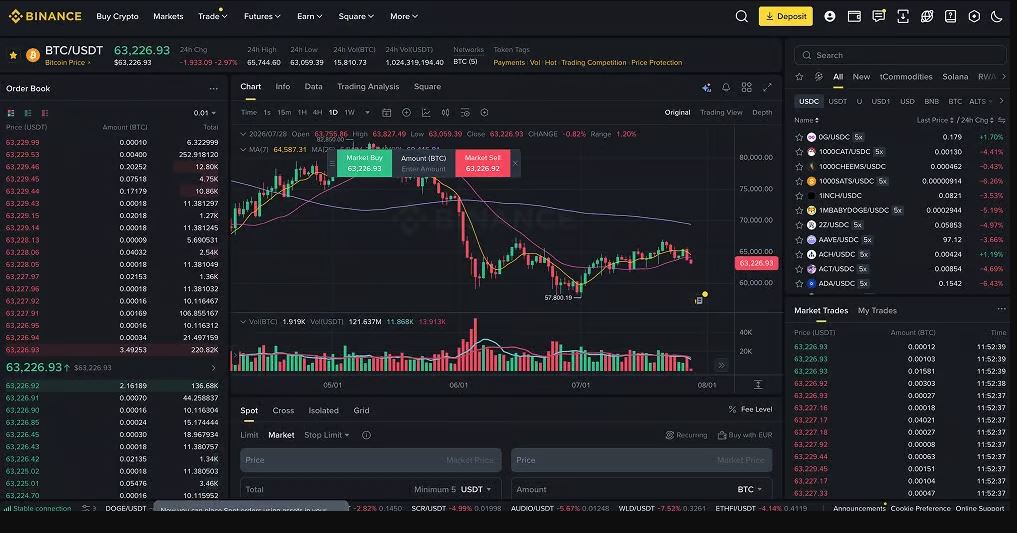Viewport: 1017px width, 533px height.
Task: Show sell orders only order book view
Action: point(45,113)
